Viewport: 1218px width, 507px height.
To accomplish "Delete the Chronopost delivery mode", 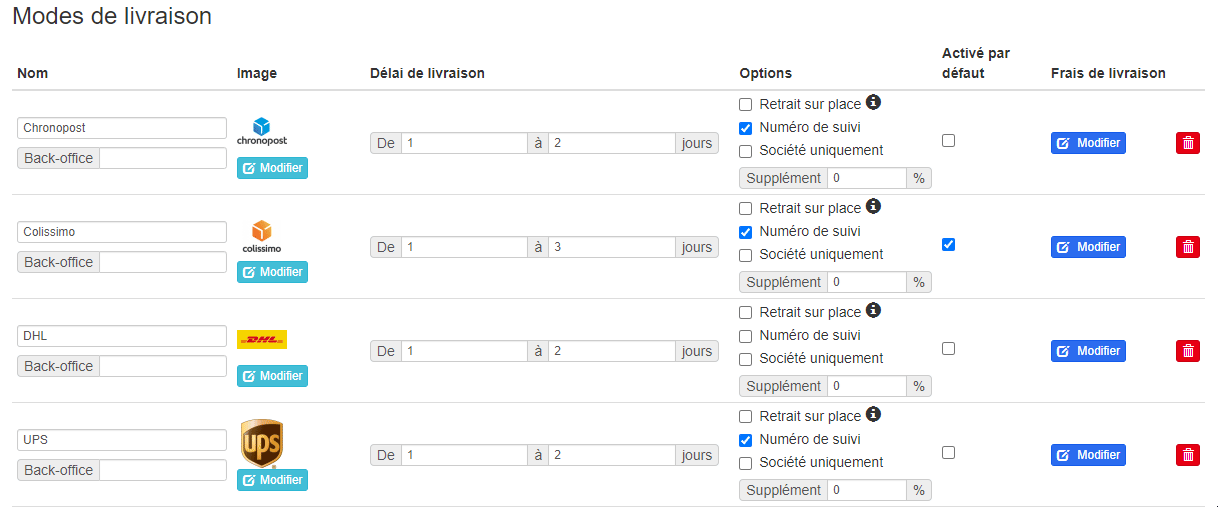I will click(x=1187, y=143).
